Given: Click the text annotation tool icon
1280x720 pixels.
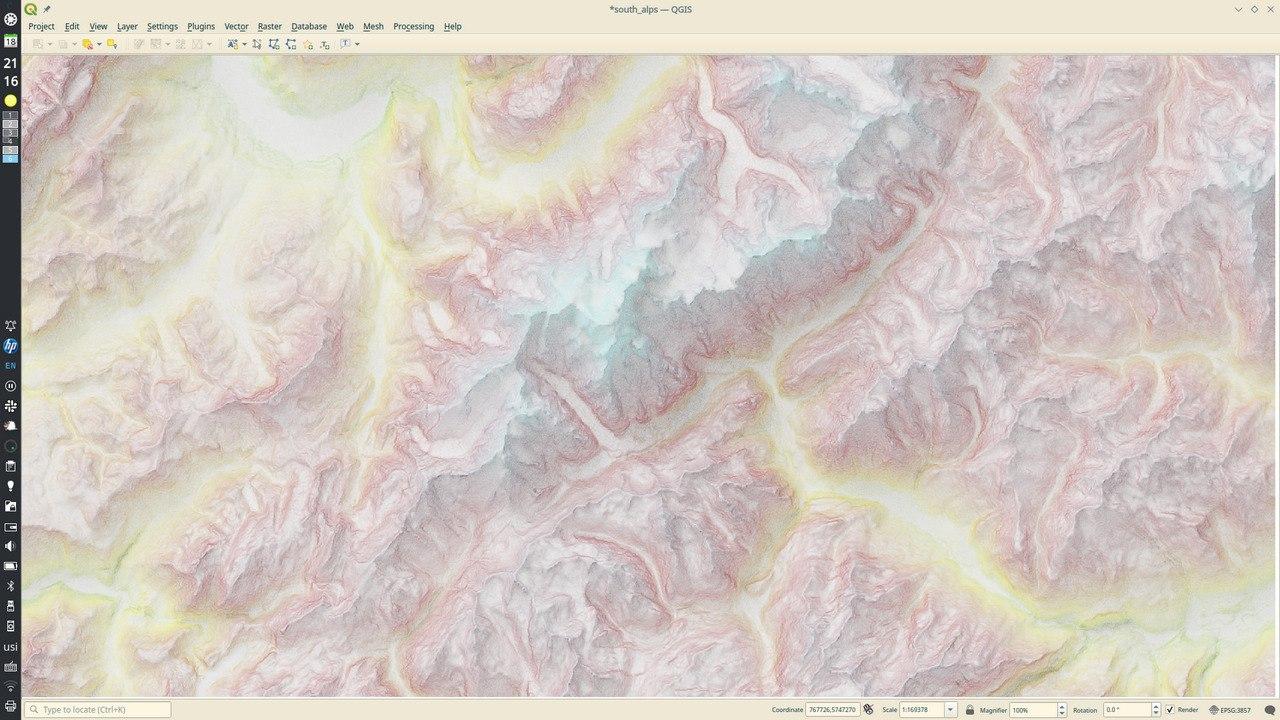Looking at the screenshot, I should (x=345, y=44).
